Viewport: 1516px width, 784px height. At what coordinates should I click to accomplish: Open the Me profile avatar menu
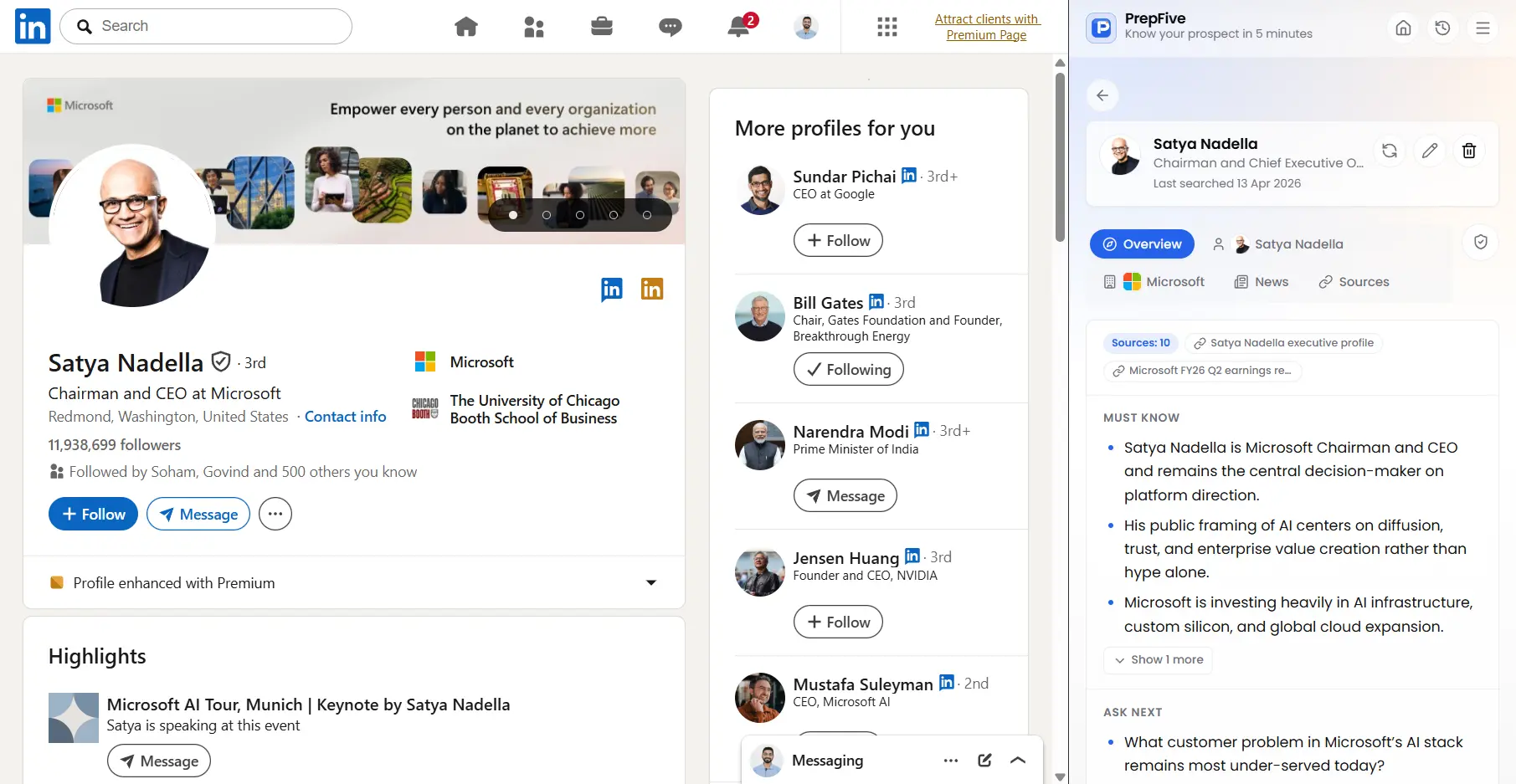pyautogui.click(x=806, y=27)
